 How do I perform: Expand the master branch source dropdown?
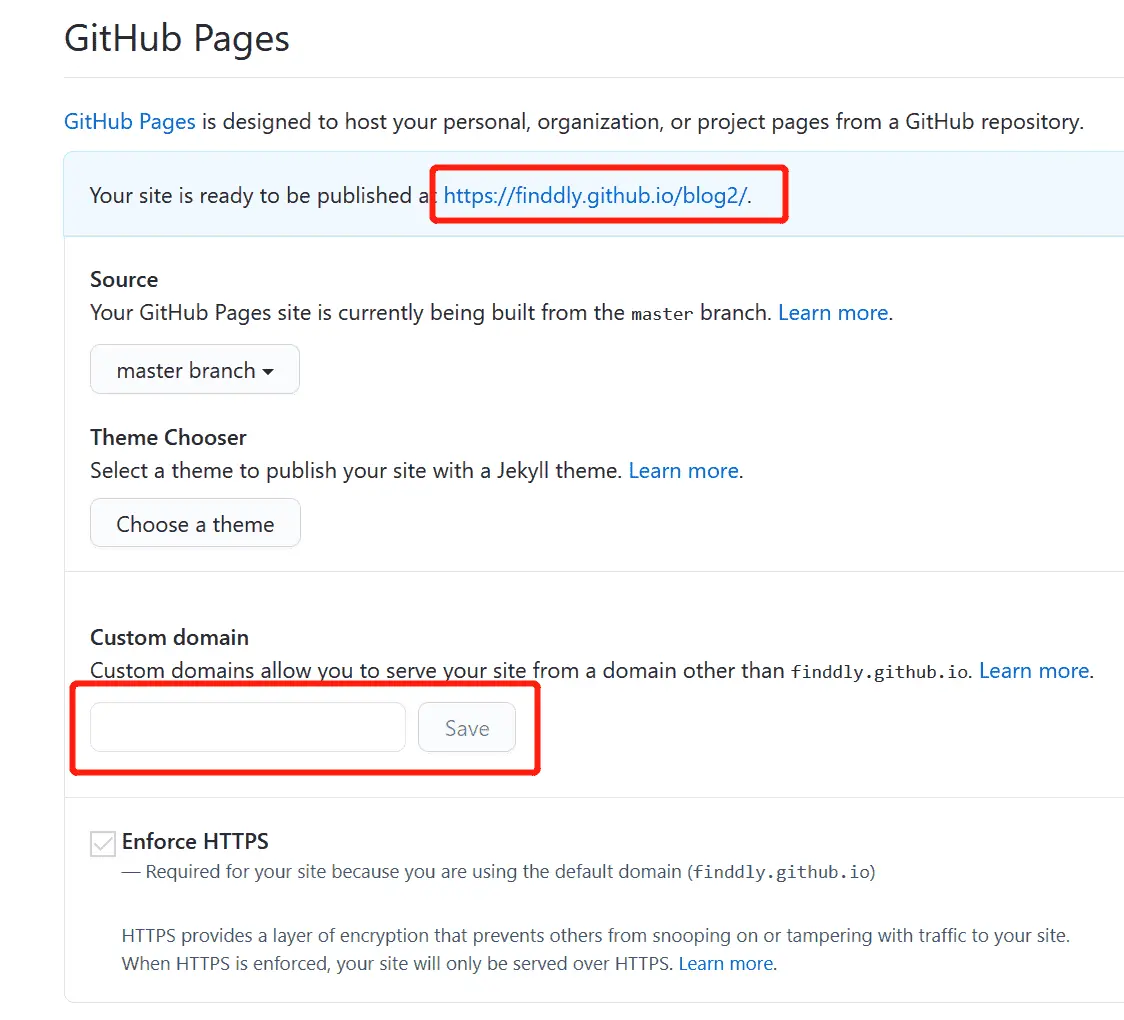pyautogui.click(x=195, y=370)
